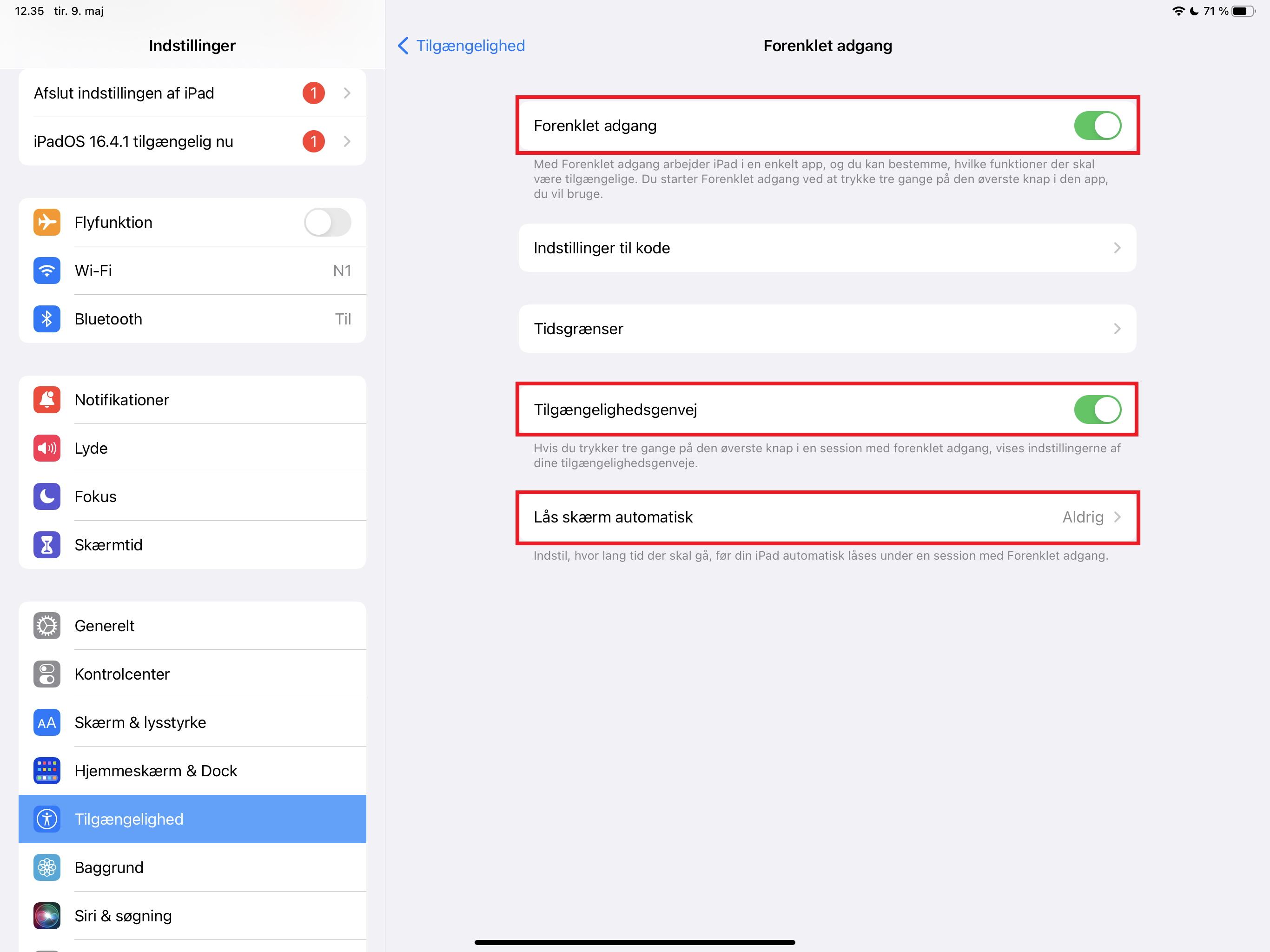Open Fokus via the moon icon
This screenshot has width=1270, height=952.
pyautogui.click(x=46, y=496)
